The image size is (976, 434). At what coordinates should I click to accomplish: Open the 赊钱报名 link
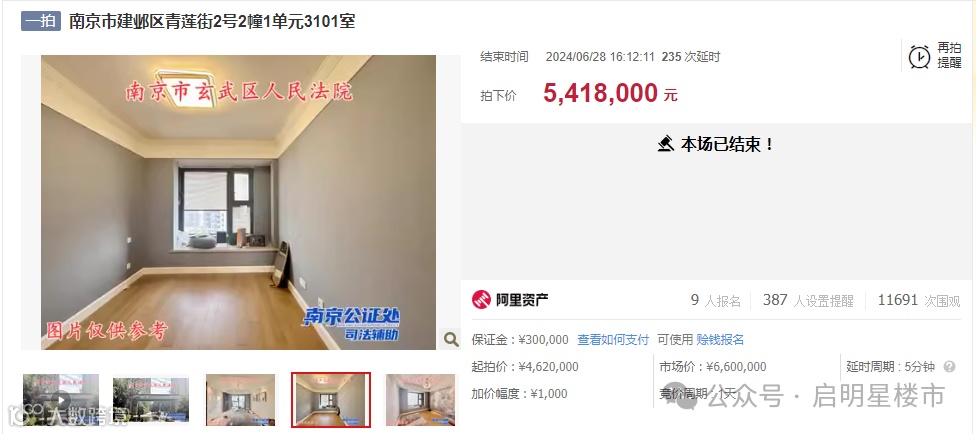pyautogui.click(x=720, y=340)
